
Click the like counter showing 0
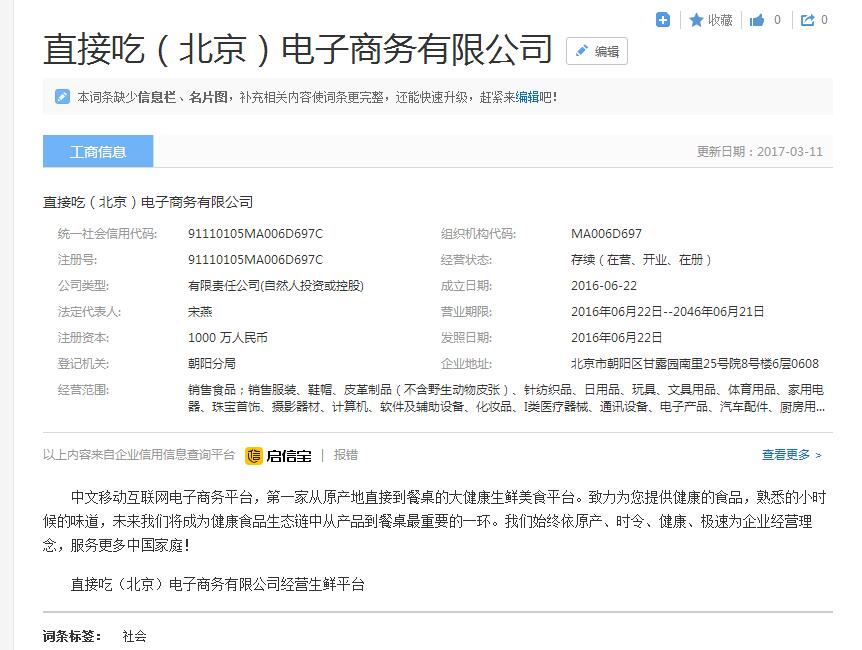pos(778,20)
